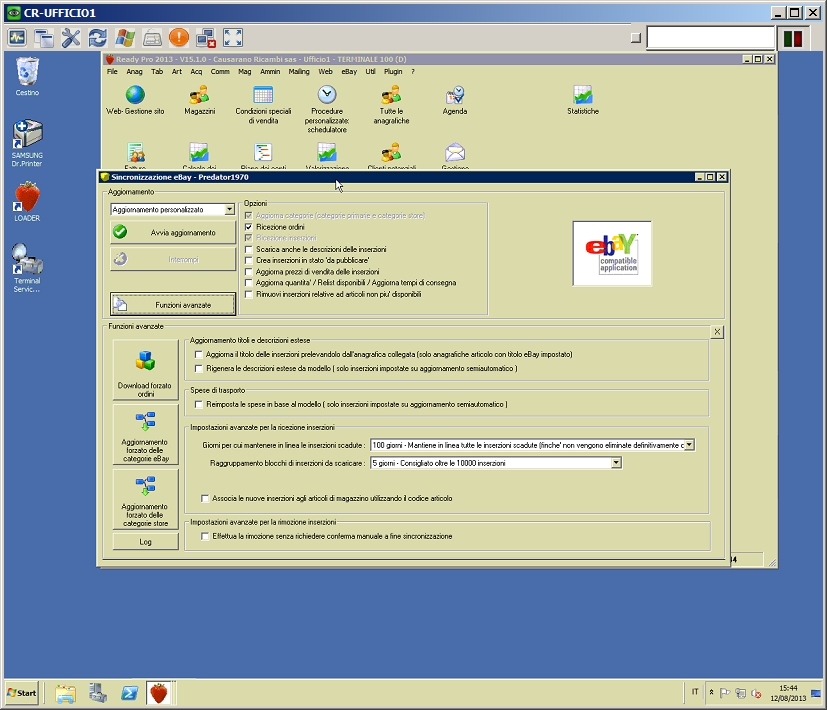Image resolution: width=827 pixels, height=710 pixels.
Task: Show hidden tray icons arrow
Action: (x=711, y=693)
